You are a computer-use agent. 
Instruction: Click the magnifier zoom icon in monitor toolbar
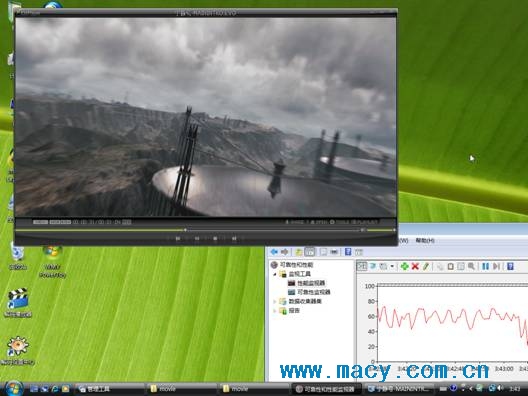[x=471, y=266]
